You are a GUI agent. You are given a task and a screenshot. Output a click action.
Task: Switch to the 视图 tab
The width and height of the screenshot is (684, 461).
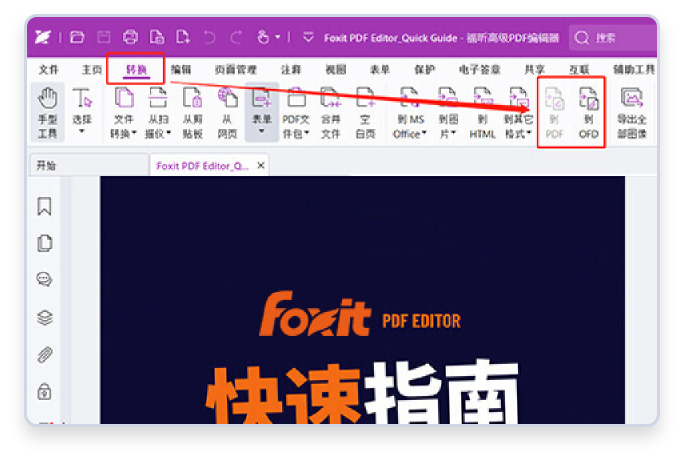(x=335, y=69)
